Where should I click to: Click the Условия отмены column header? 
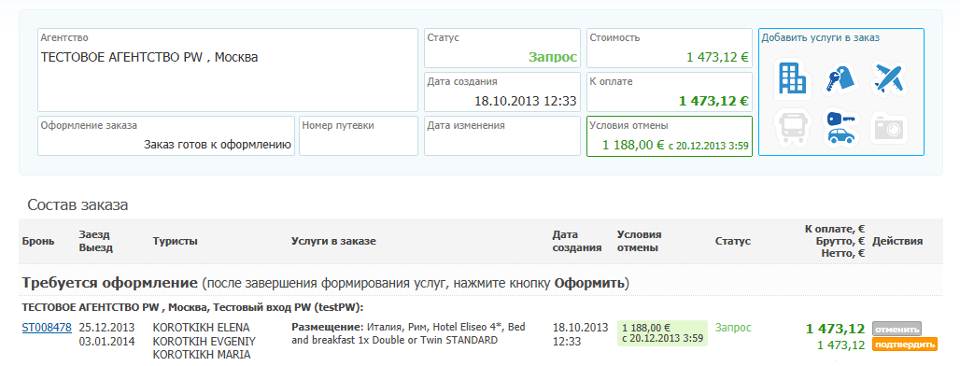coord(639,241)
